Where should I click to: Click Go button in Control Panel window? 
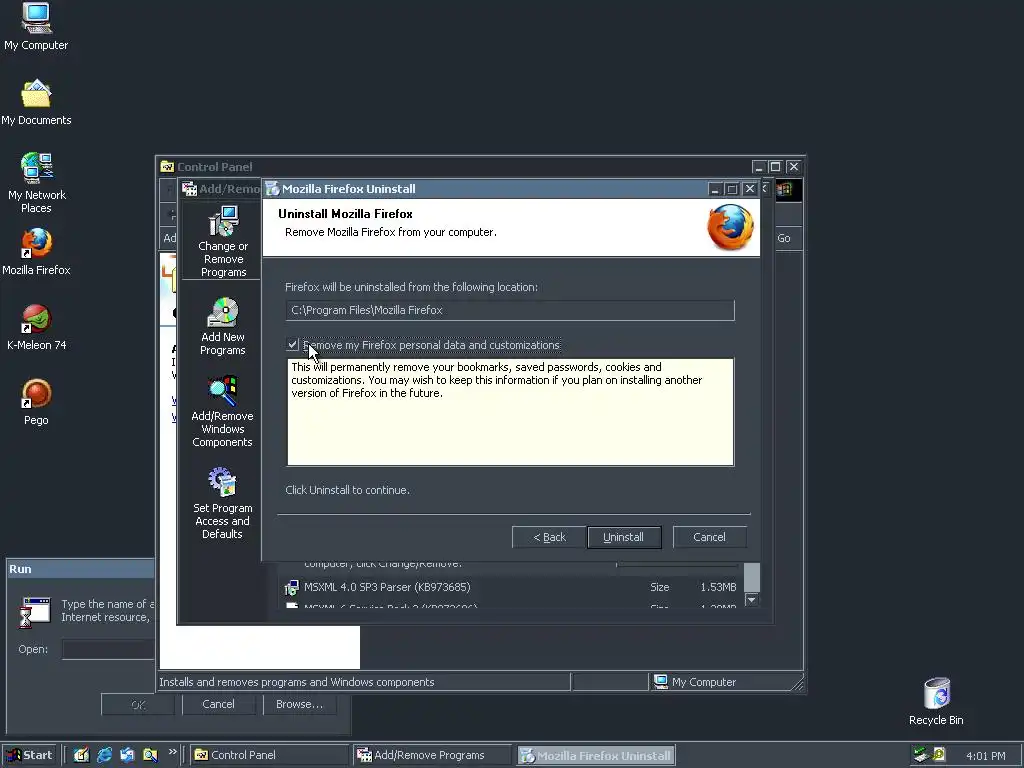[x=784, y=238]
